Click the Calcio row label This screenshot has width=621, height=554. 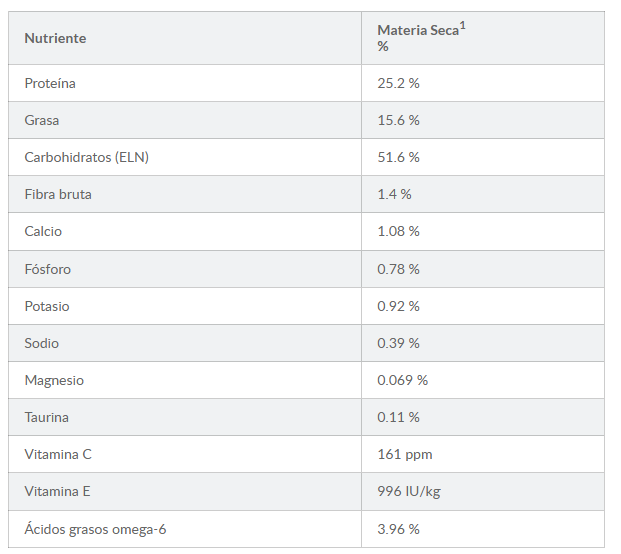[43, 231]
